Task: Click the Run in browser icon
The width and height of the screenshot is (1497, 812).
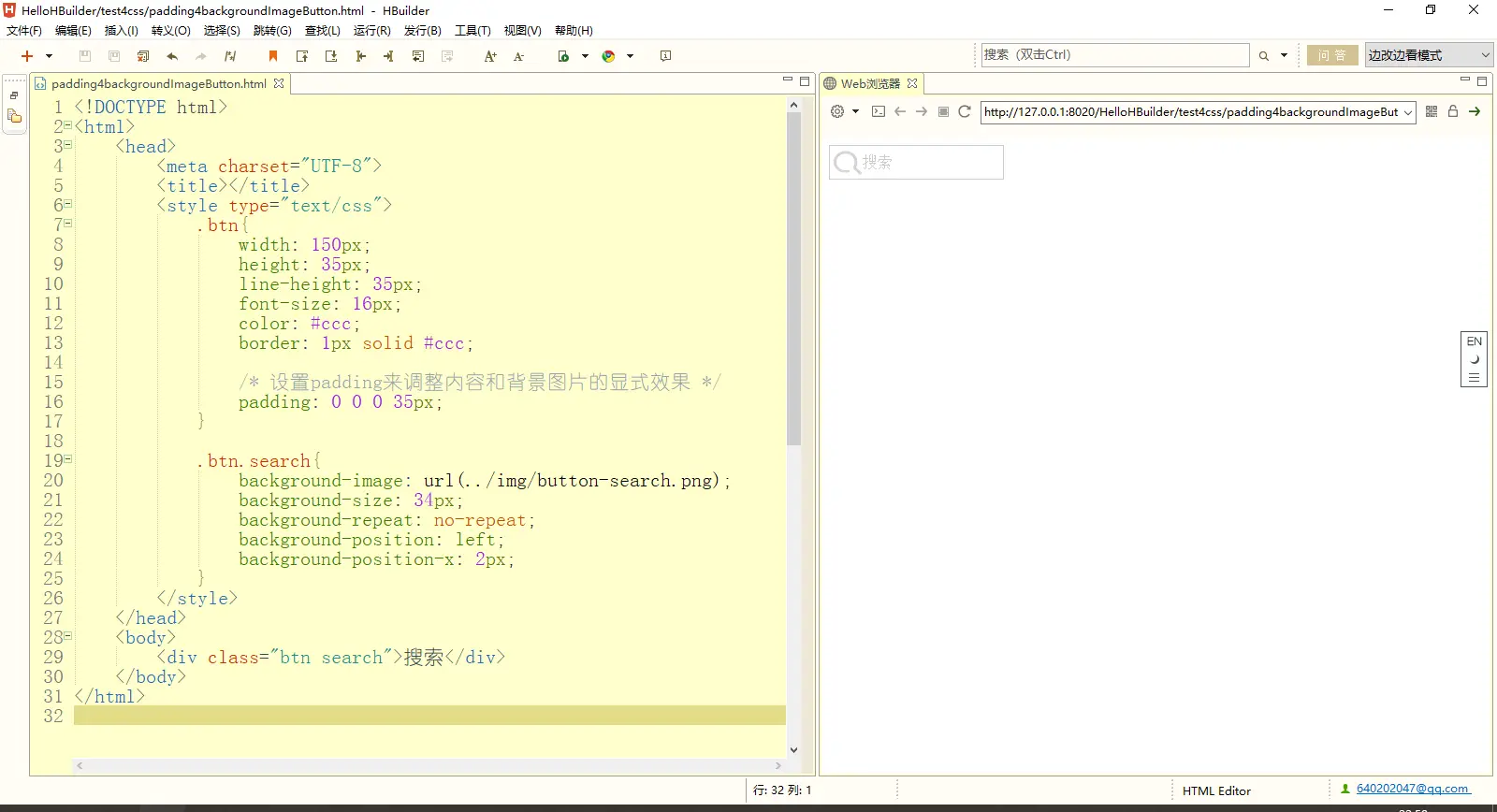Action: (563, 56)
